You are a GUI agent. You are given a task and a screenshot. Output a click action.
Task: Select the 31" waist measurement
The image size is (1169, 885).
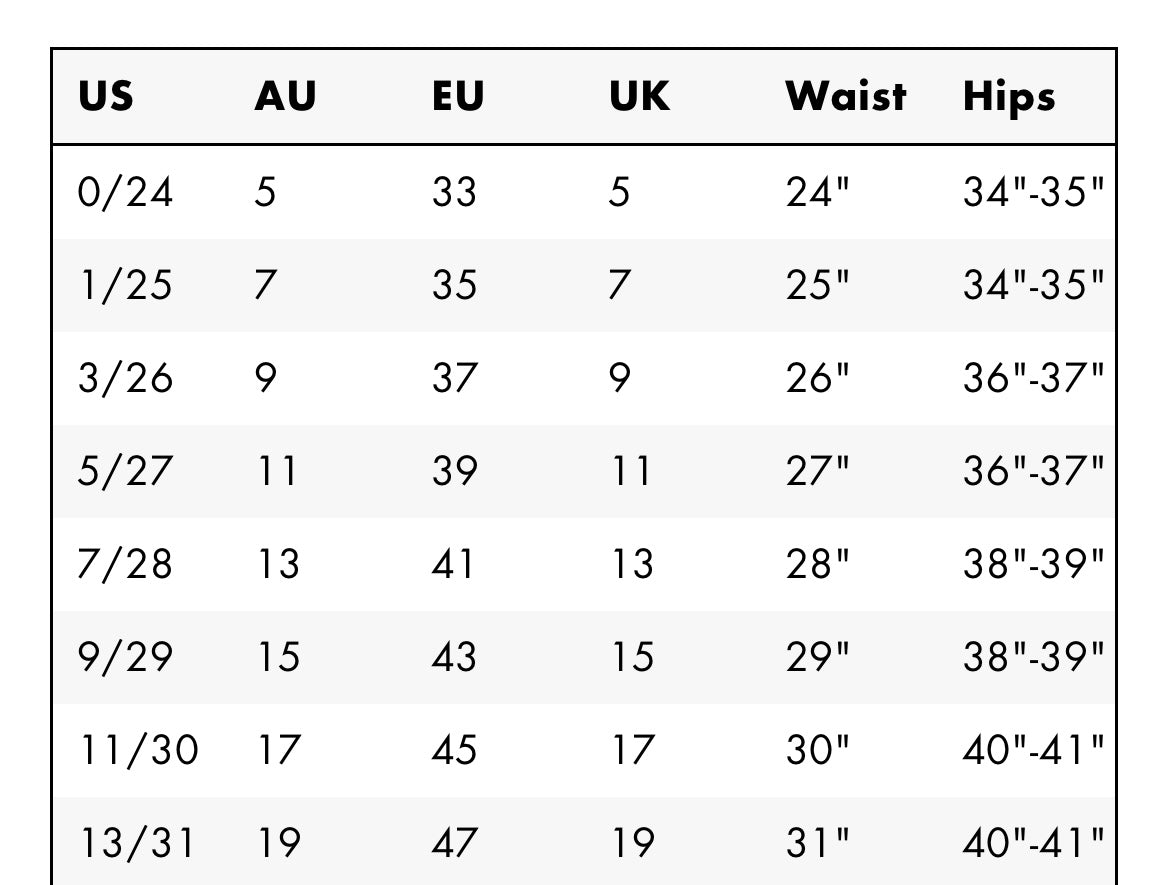(817, 843)
